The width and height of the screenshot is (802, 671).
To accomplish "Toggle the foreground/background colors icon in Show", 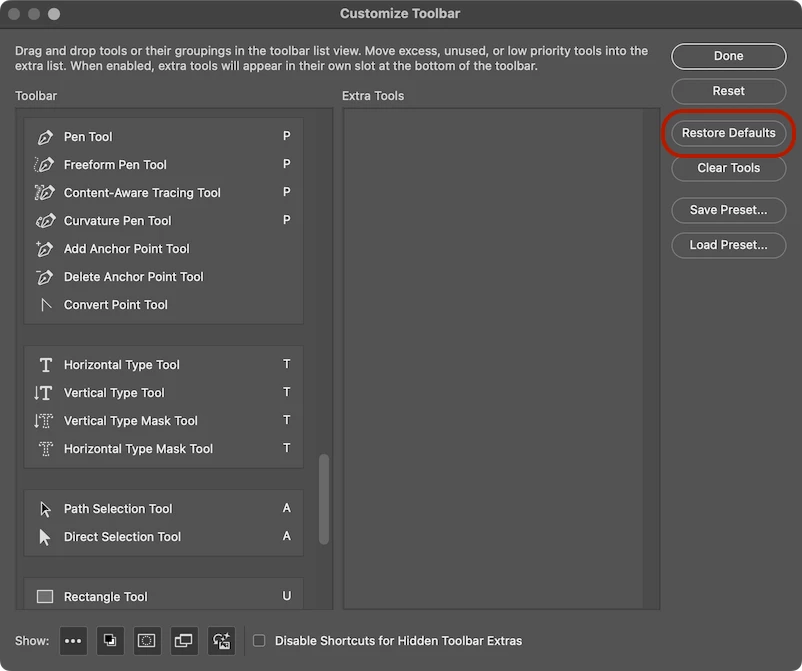I will (x=110, y=641).
